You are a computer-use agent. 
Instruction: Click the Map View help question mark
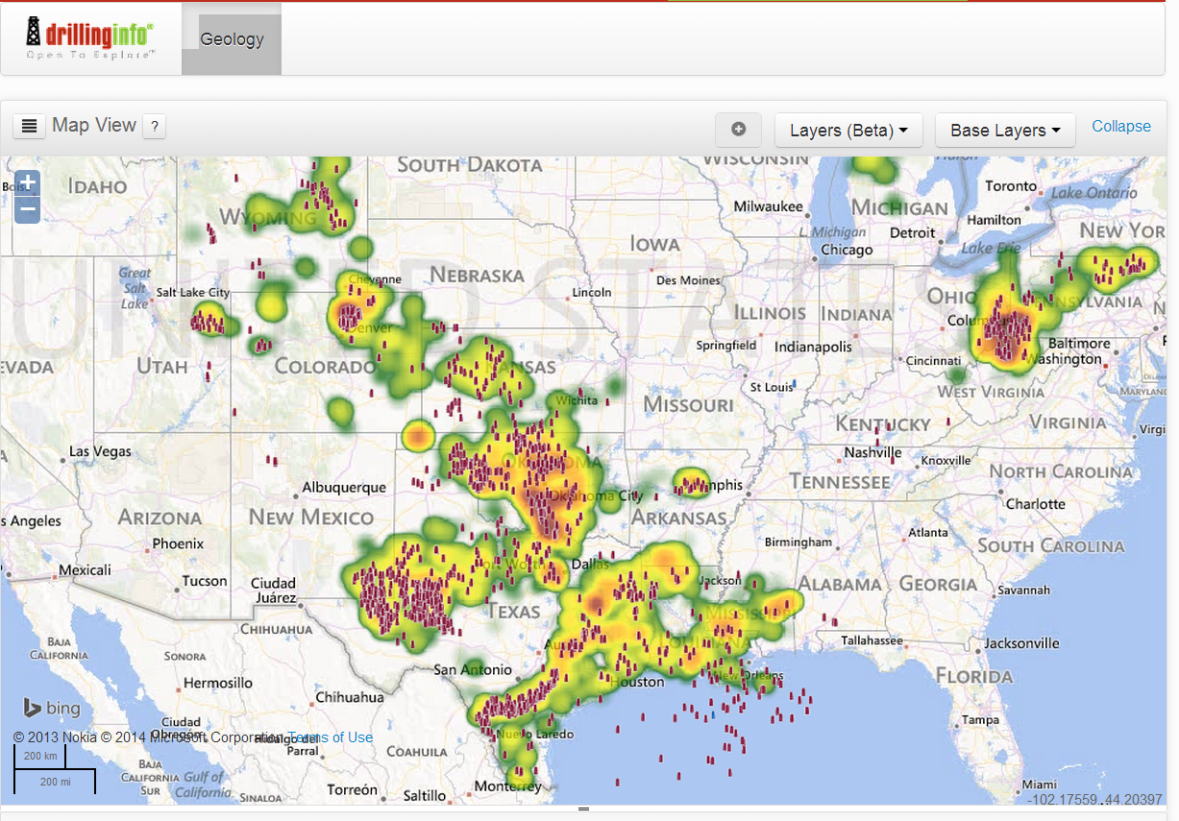pos(154,127)
